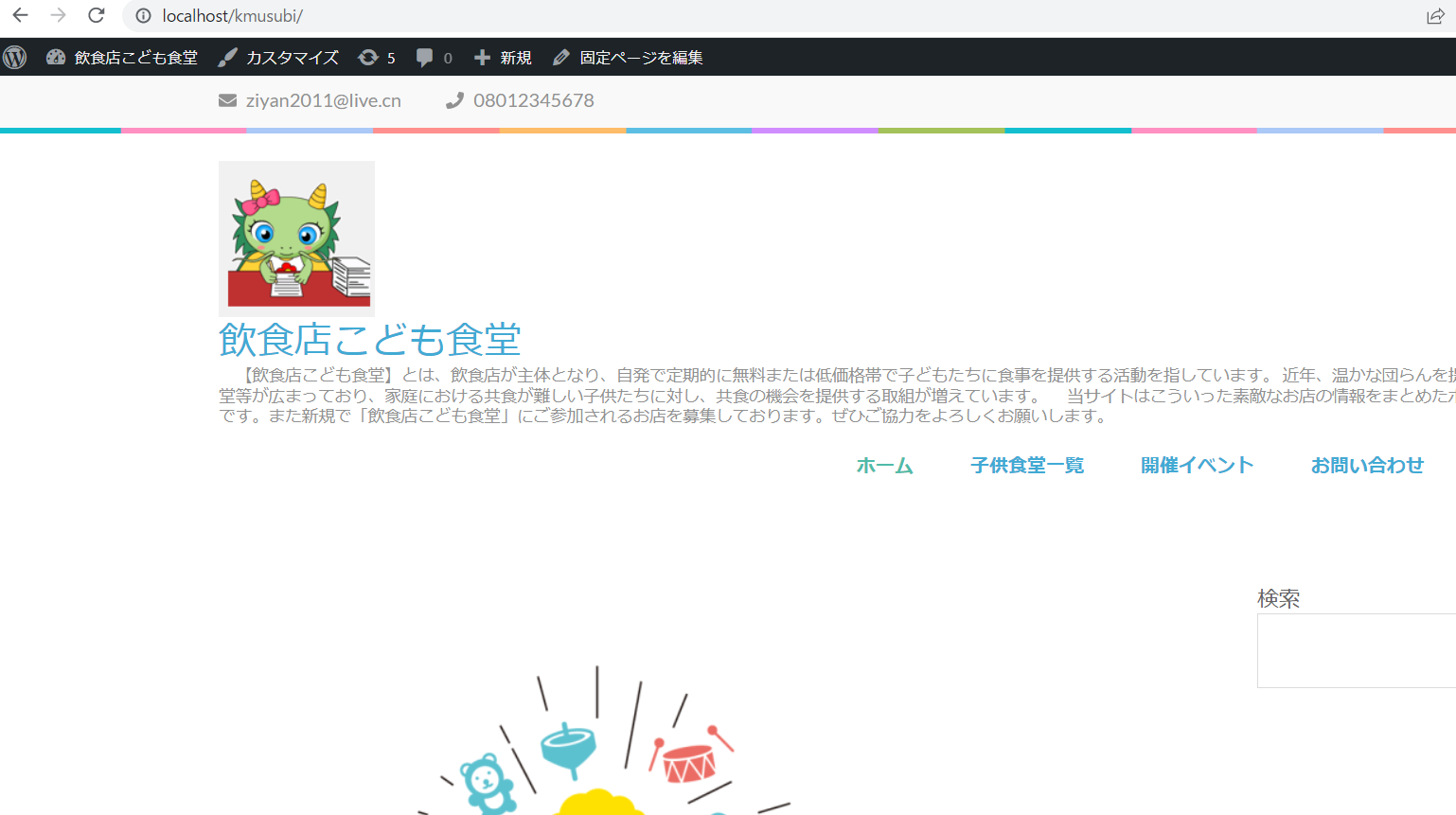This screenshot has height=815, width=1456.
Task: Click the share icon in address bar
Action: pos(1435,16)
